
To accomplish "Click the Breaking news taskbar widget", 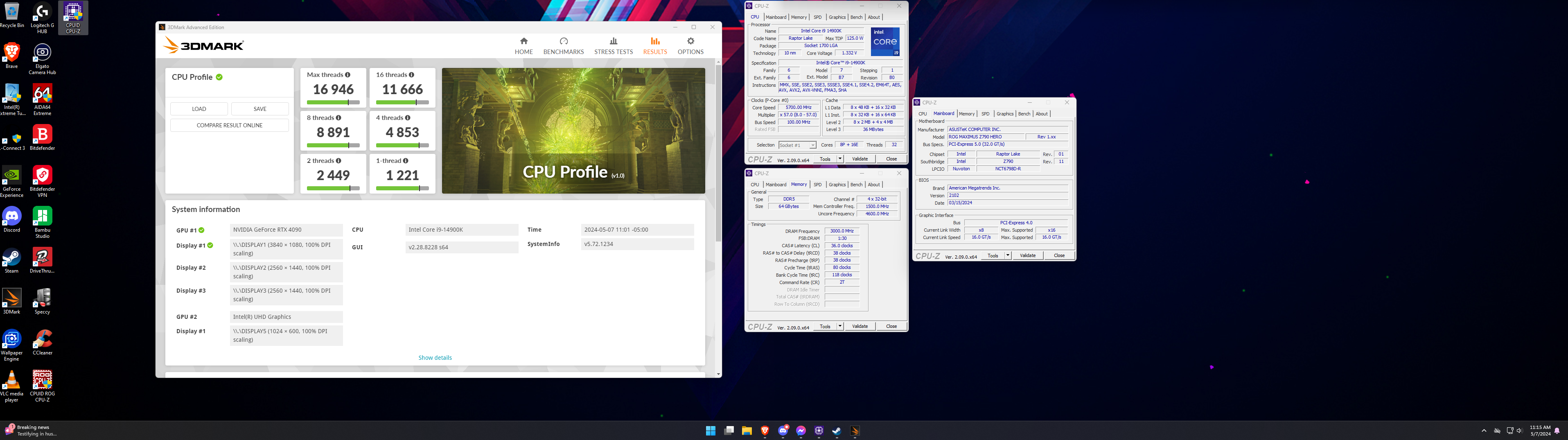I will [x=30, y=430].
